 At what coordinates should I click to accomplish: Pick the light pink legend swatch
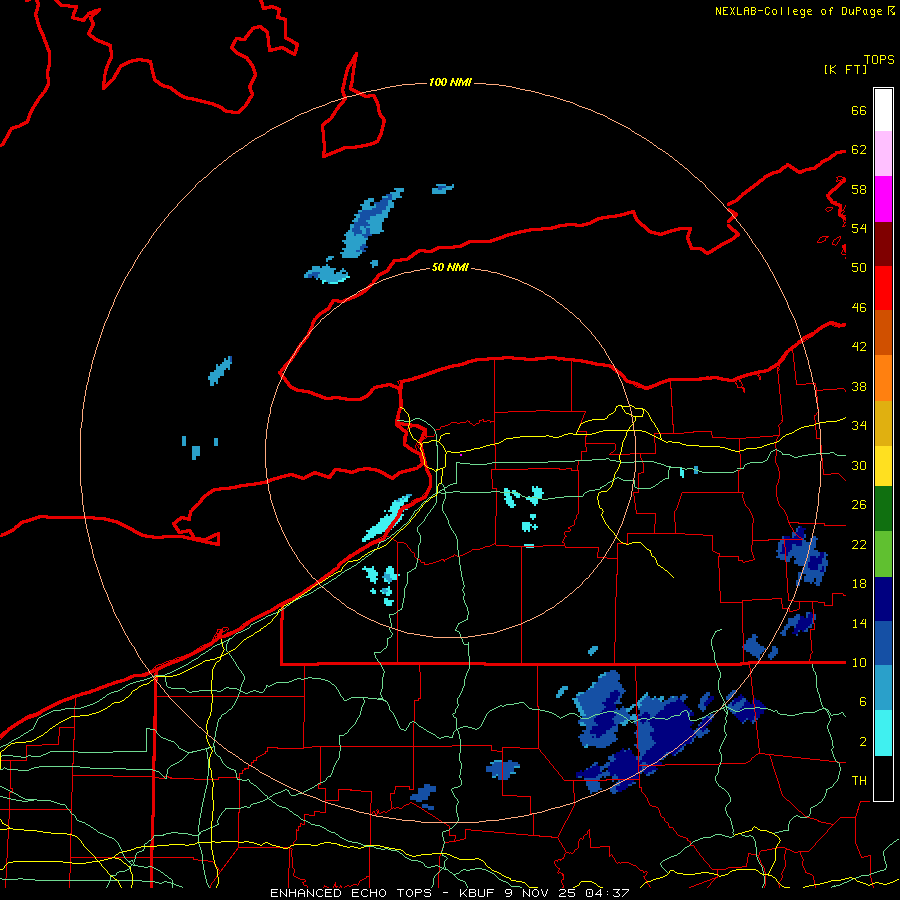(883, 154)
